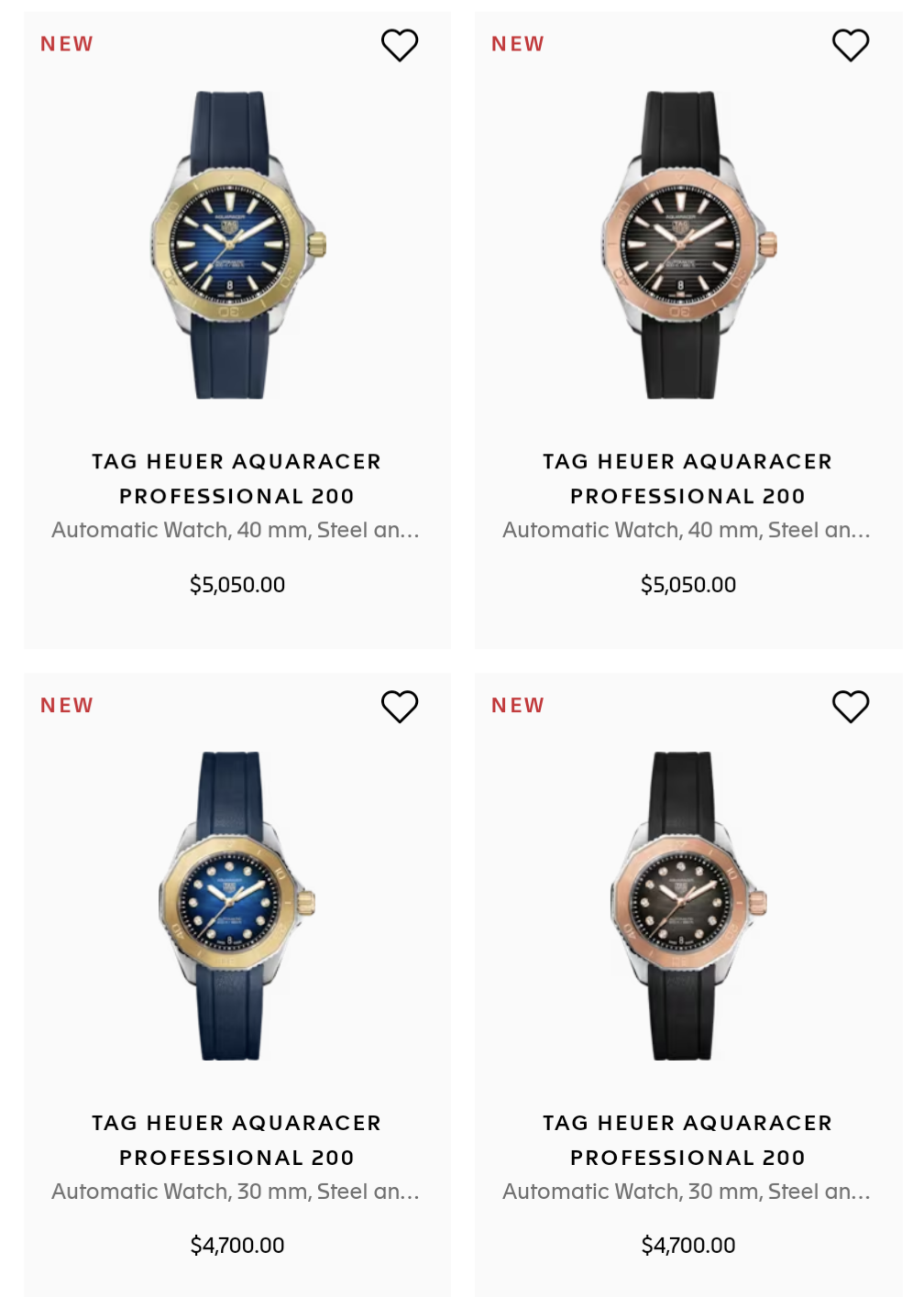Add black 40 mm Aquaracer to wishlist
924x1297 pixels.
tap(851, 45)
